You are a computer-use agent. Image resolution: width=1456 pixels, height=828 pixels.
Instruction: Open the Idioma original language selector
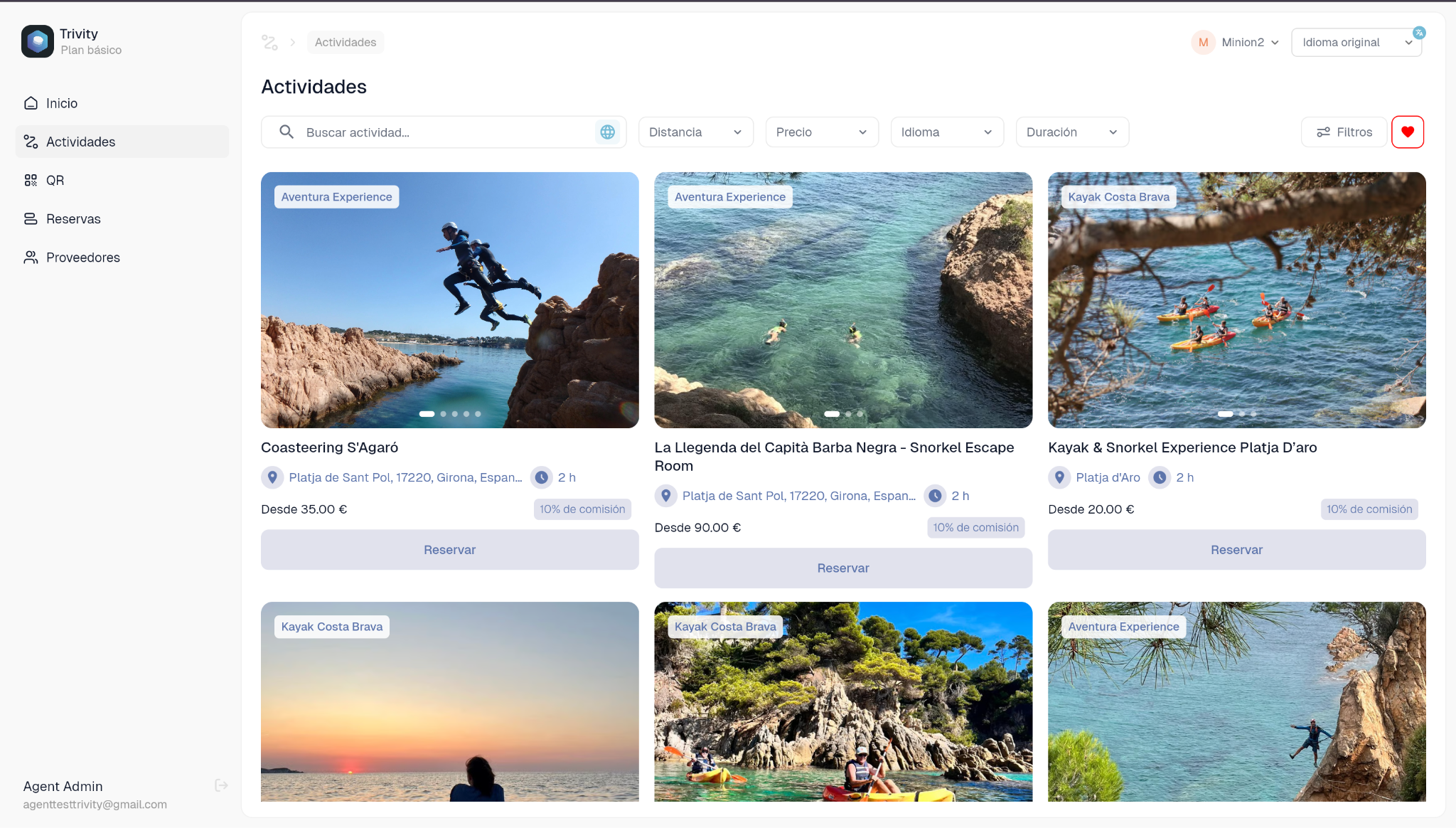pos(1356,43)
